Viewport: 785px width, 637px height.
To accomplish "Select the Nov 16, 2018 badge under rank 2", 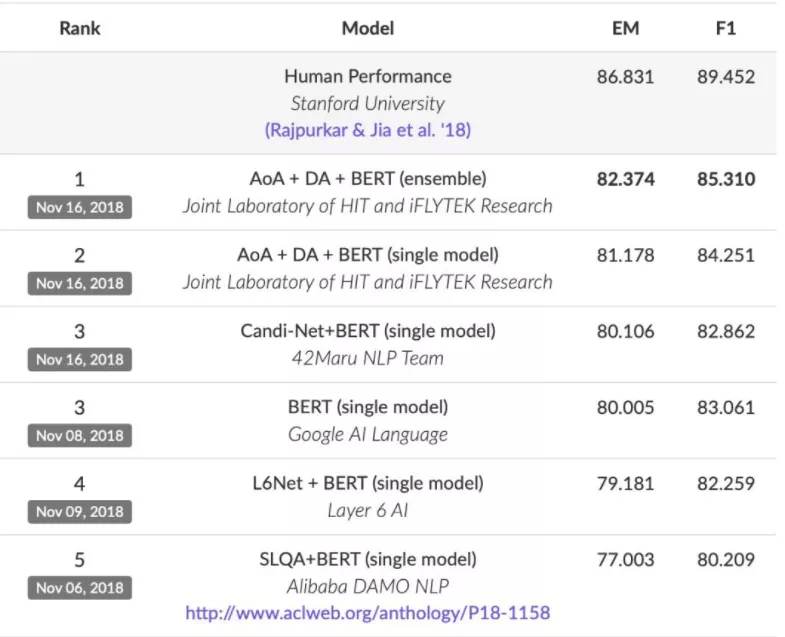I will (x=80, y=283).
